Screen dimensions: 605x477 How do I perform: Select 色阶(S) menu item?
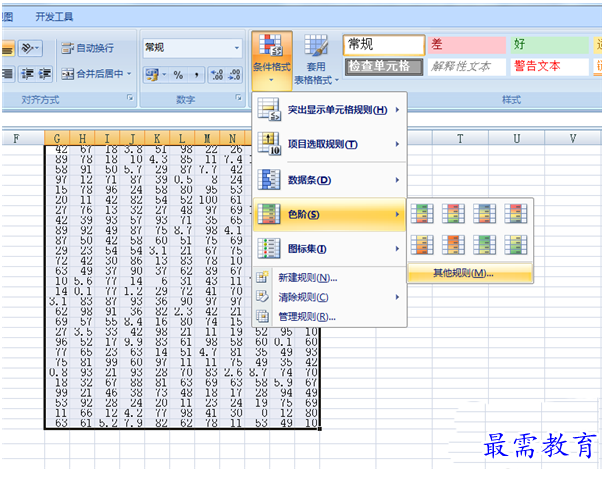pyautogui.click(x=330, y=215)
